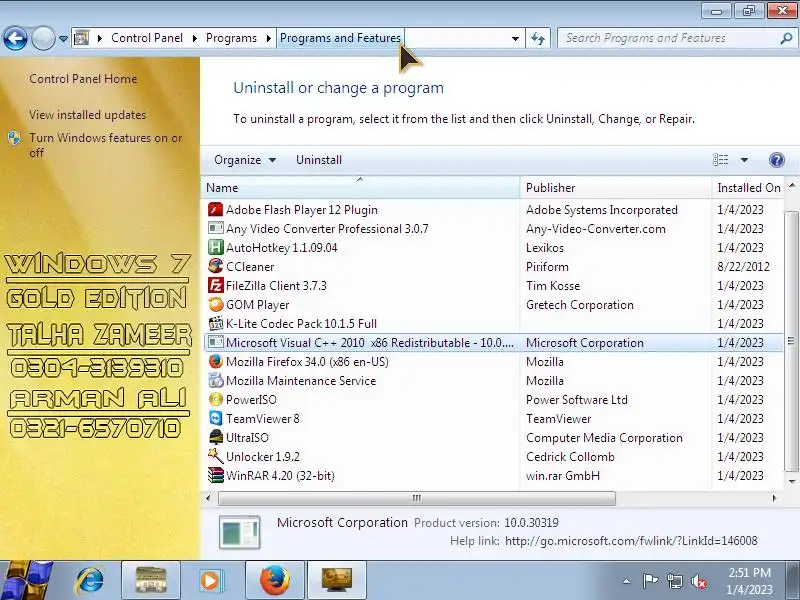Click the Uninstall toolbar button
The image size is (800, 600).
319,160
